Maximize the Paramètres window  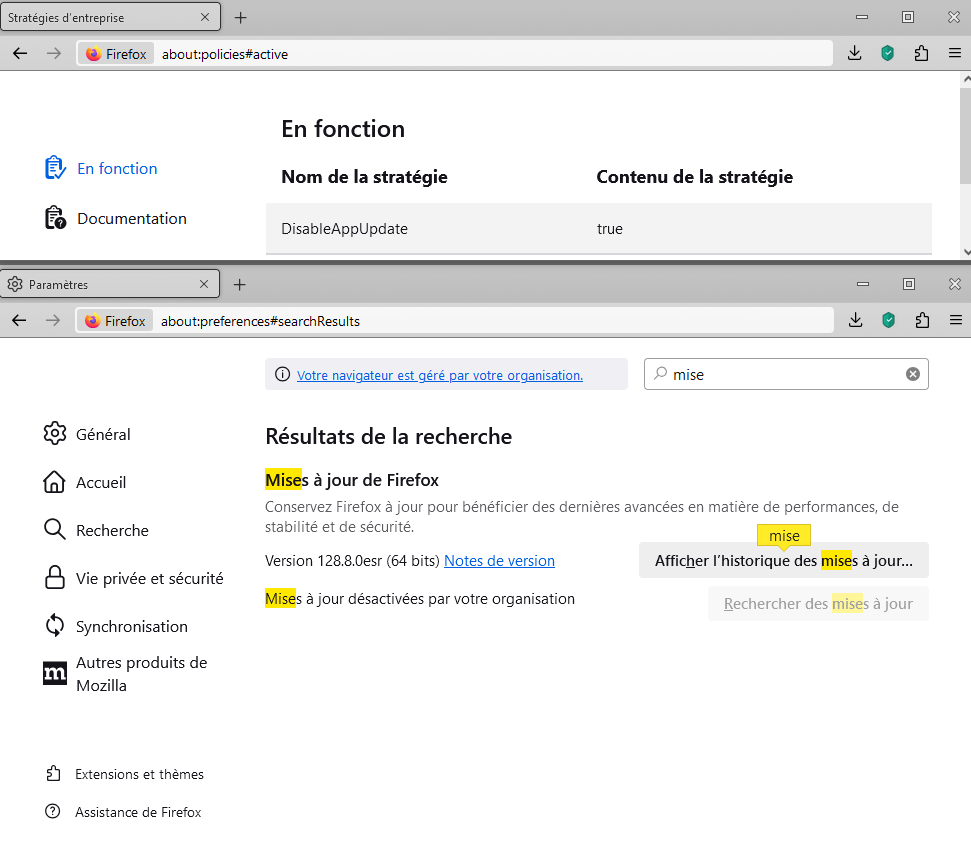click(908, 284)
